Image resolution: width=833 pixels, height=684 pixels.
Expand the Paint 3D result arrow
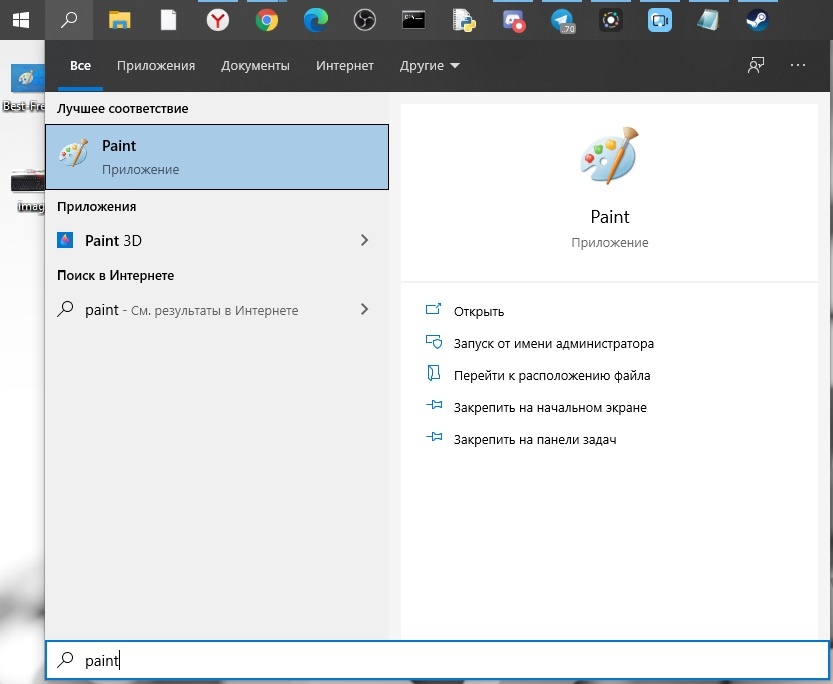click(x=364, y=240)
